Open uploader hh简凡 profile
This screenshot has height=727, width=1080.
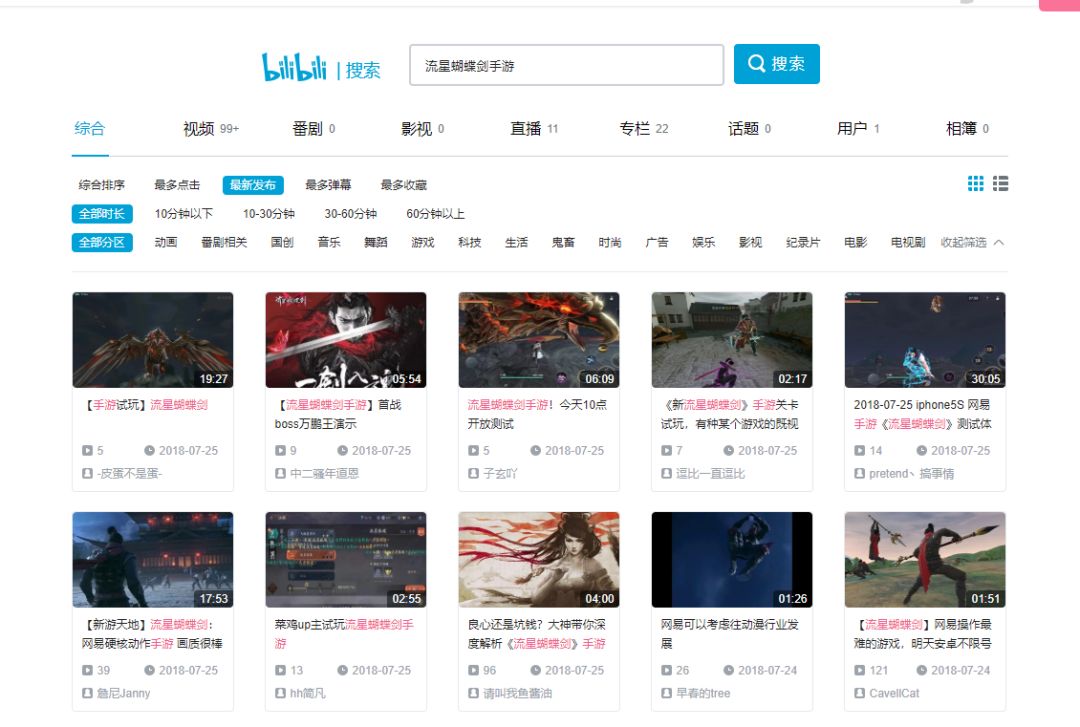[x=308, y=693]
